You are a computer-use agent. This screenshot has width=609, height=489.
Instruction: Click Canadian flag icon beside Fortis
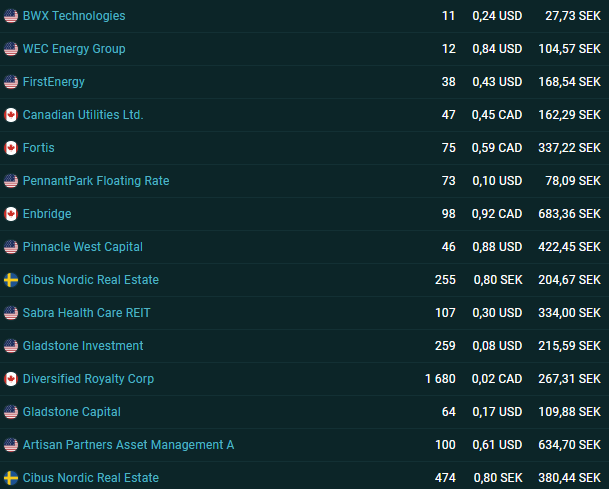tap(11, 148)
